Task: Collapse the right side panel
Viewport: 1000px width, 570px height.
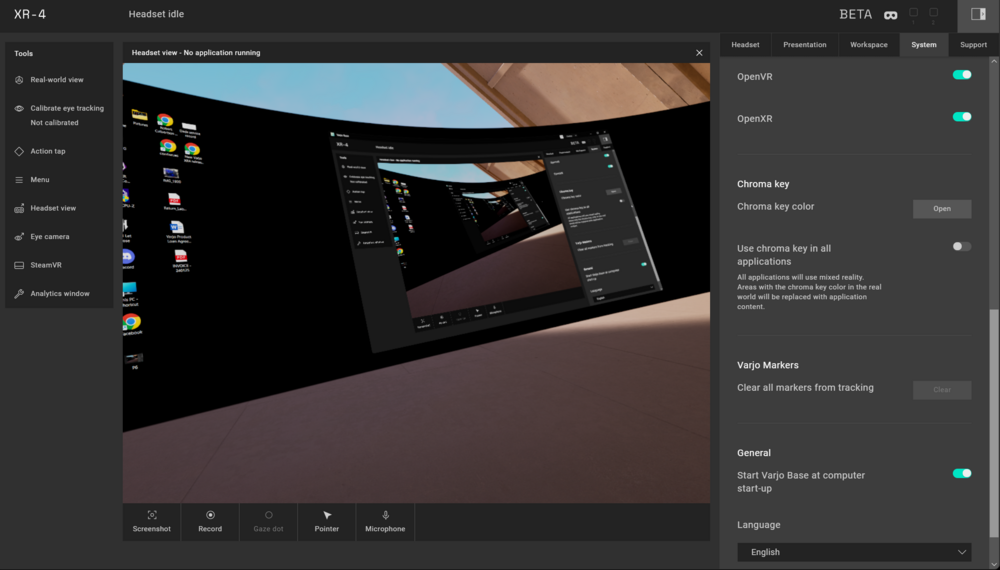Action: [978, 14]
